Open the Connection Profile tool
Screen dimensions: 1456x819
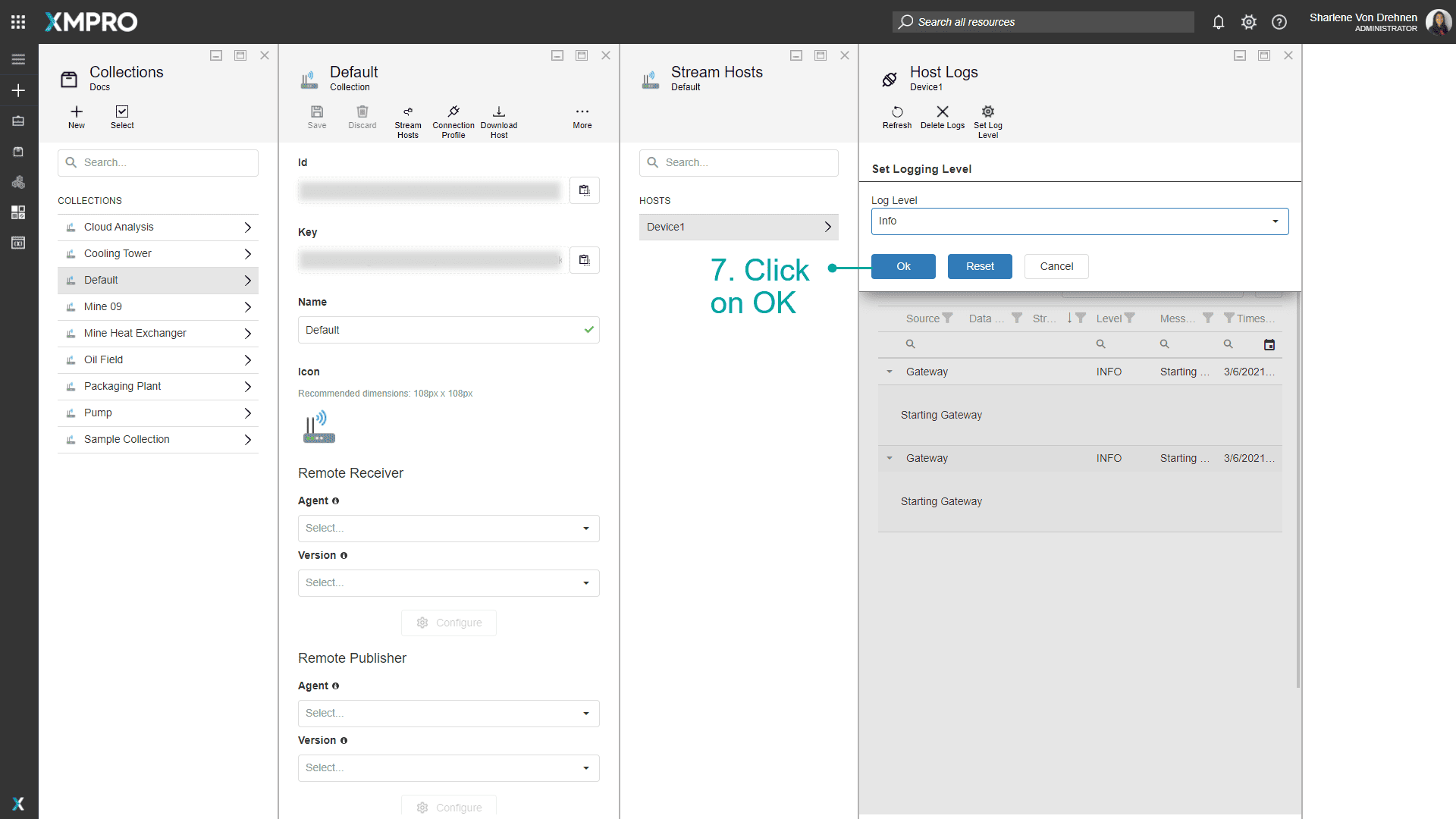pos(453,112)
